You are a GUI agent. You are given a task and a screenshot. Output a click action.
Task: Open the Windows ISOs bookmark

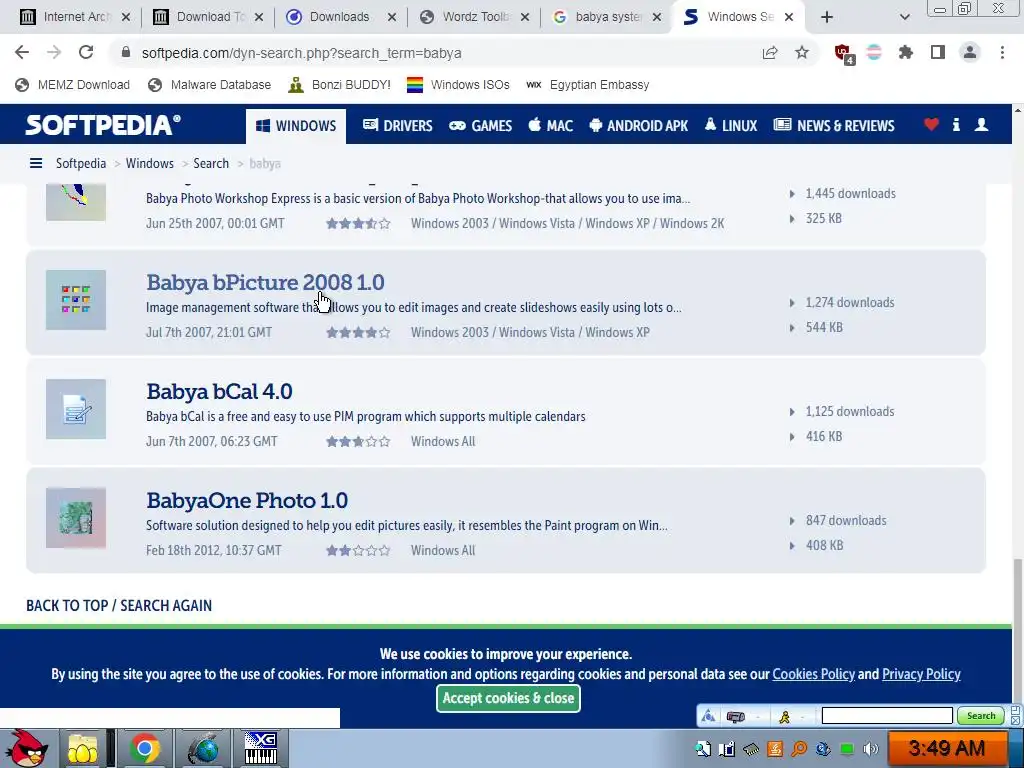(458, 85)
